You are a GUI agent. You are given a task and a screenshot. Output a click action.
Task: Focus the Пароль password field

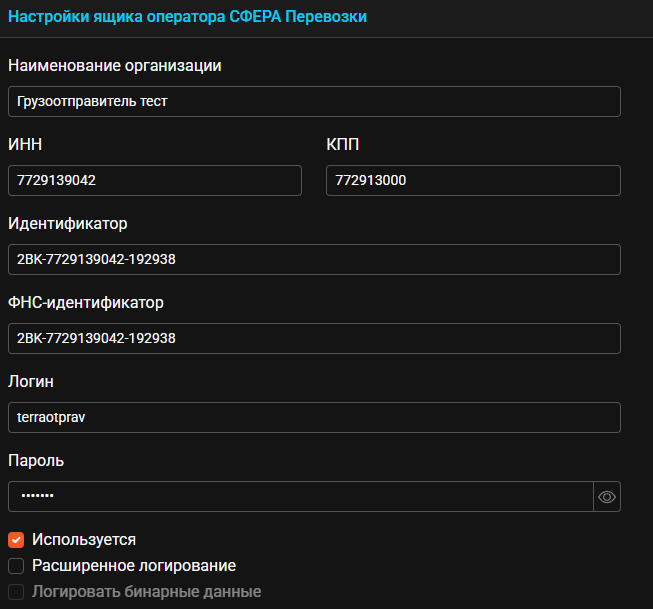point(301,497)
